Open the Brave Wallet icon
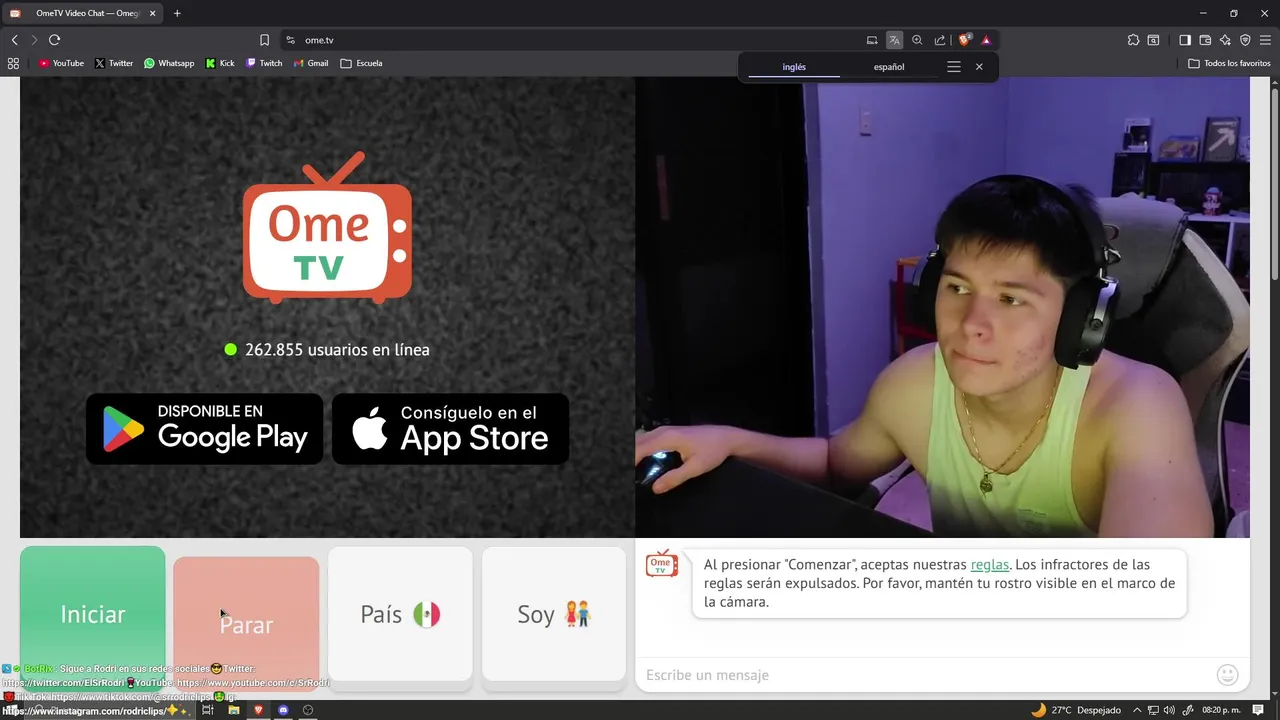Image resolution: width=1280 pixels, height=720 pixels. 1205,40
